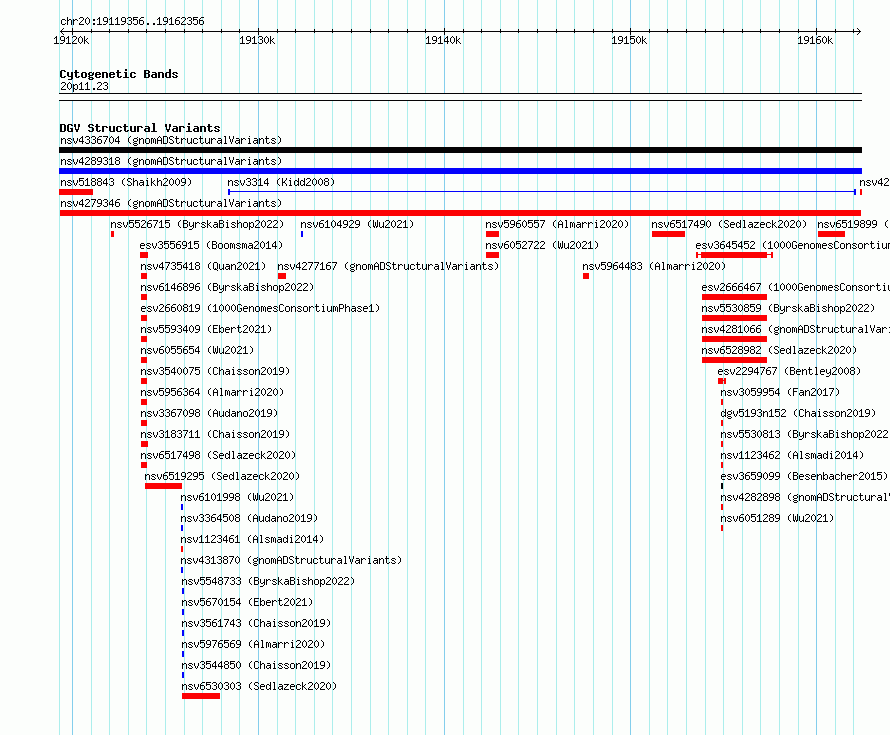
Task: Select nsv4735418 (Quan2021) entry
Action: (203, 266)
